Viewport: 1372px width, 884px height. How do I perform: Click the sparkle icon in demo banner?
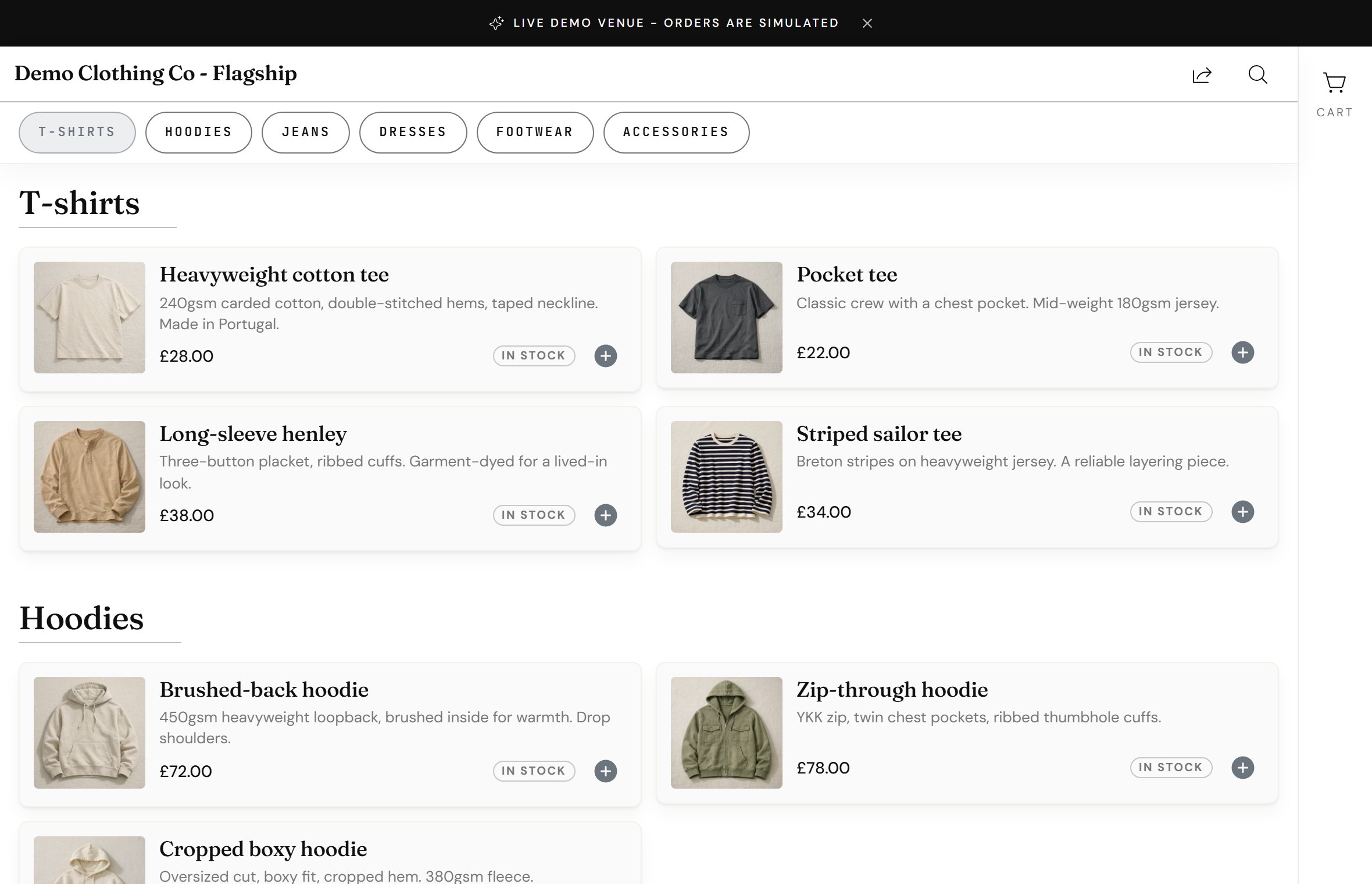click(496, 23)
